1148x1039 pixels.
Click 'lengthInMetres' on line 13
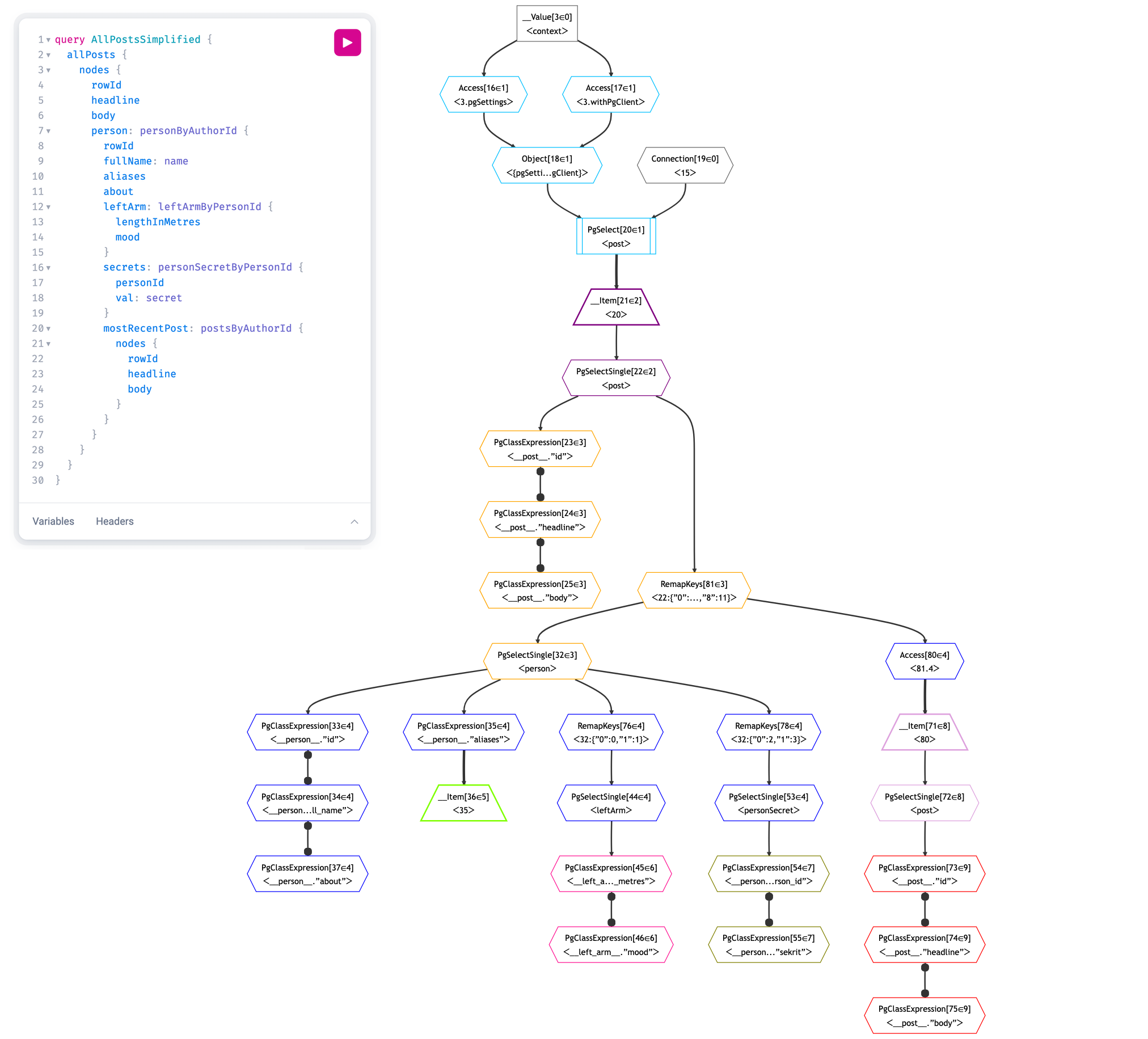(x=158, y=221)
